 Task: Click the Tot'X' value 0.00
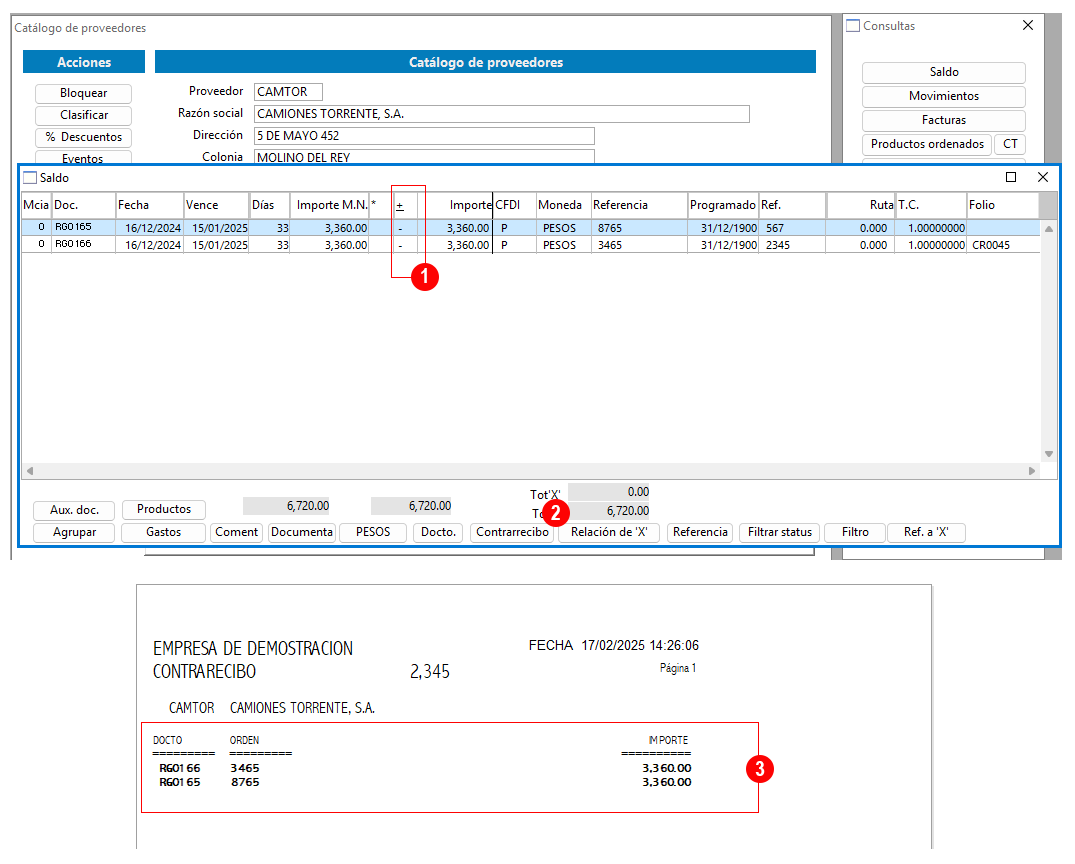(609, 492)
